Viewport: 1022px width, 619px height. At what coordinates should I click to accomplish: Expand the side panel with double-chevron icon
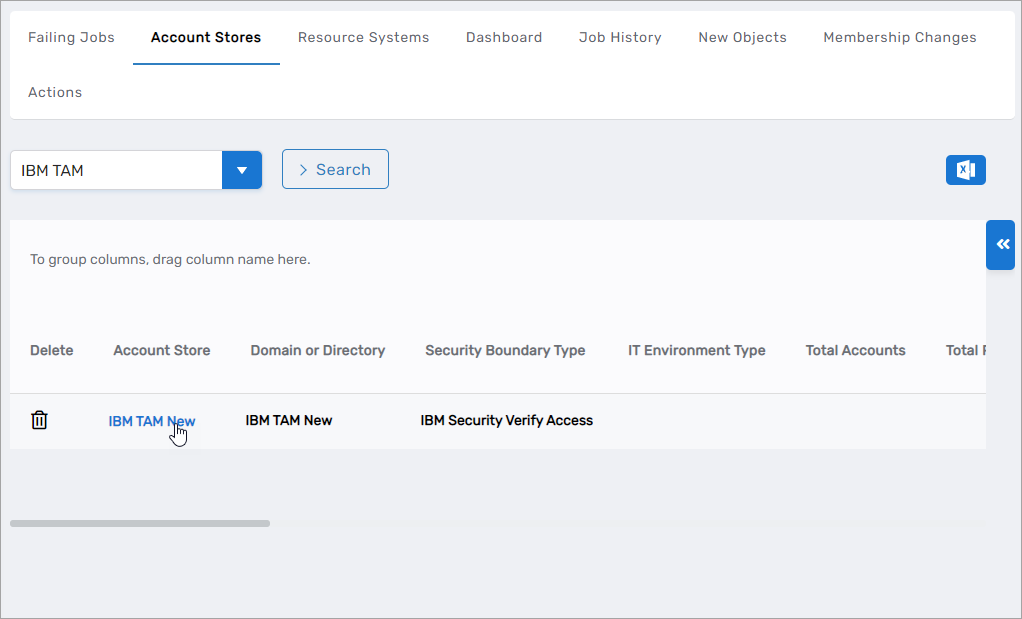(1002, 245)
